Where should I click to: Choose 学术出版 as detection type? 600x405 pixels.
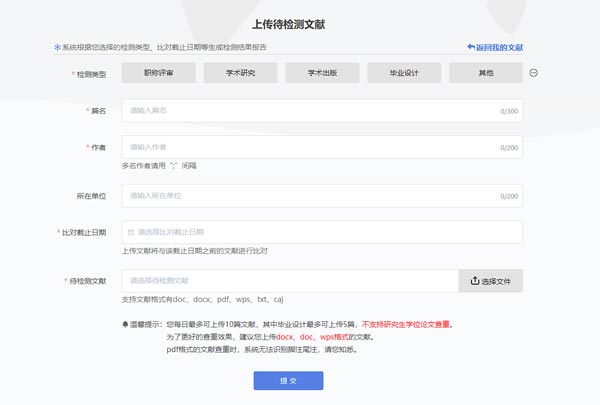click(x=322, y=73)
